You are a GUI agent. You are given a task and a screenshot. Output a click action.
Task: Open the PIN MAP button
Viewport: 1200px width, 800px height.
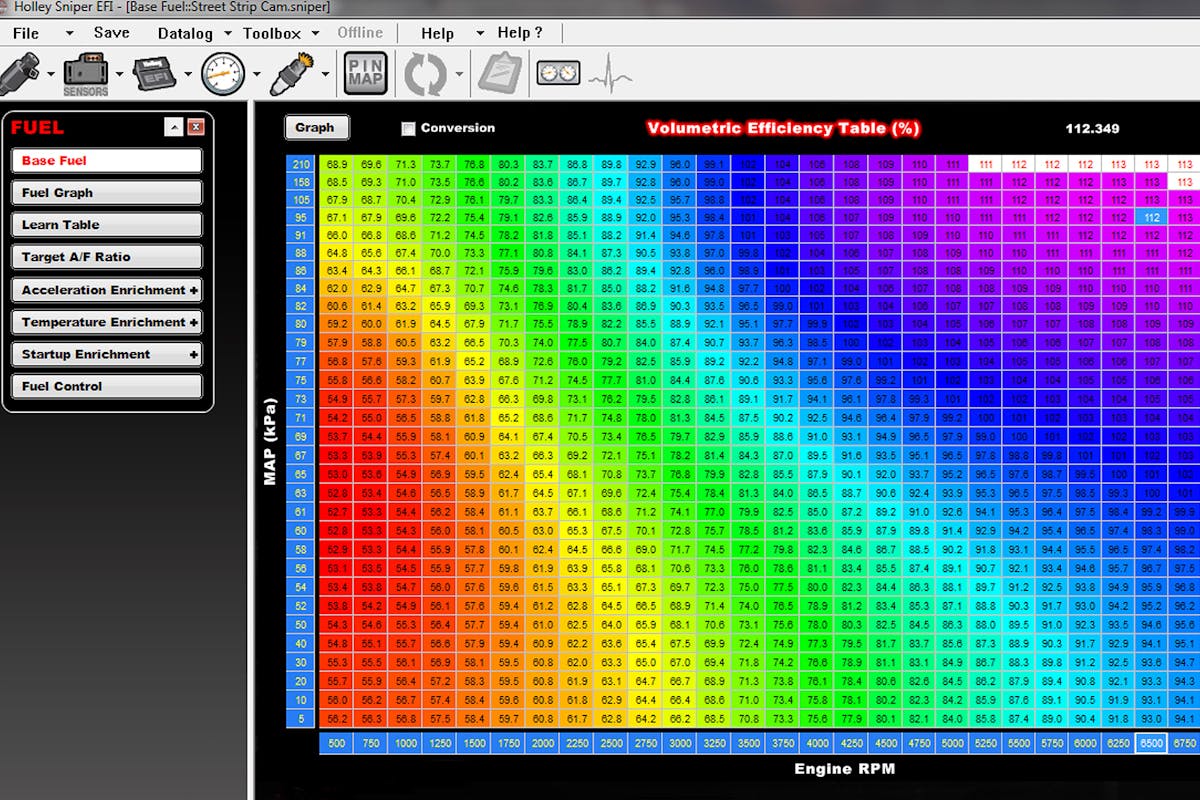point(365,73)
